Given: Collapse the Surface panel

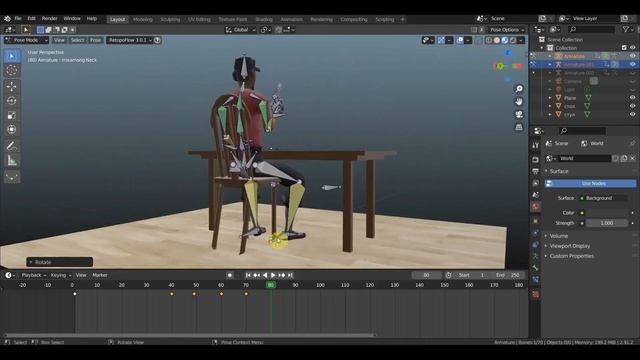Looking at the screenshot, I should [x=559, y=171].
